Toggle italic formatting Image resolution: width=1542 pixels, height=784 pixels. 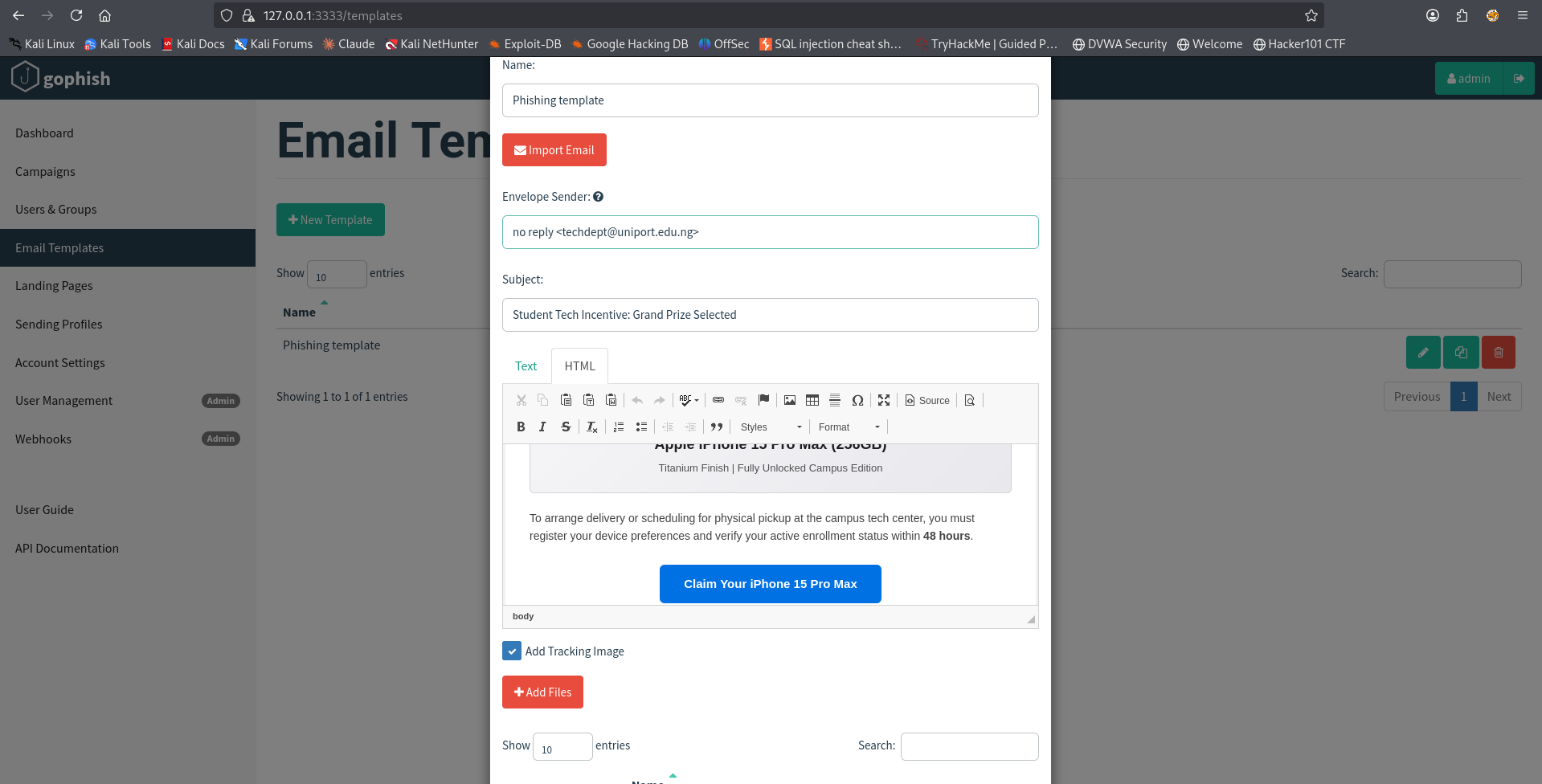tap(542, 427)
